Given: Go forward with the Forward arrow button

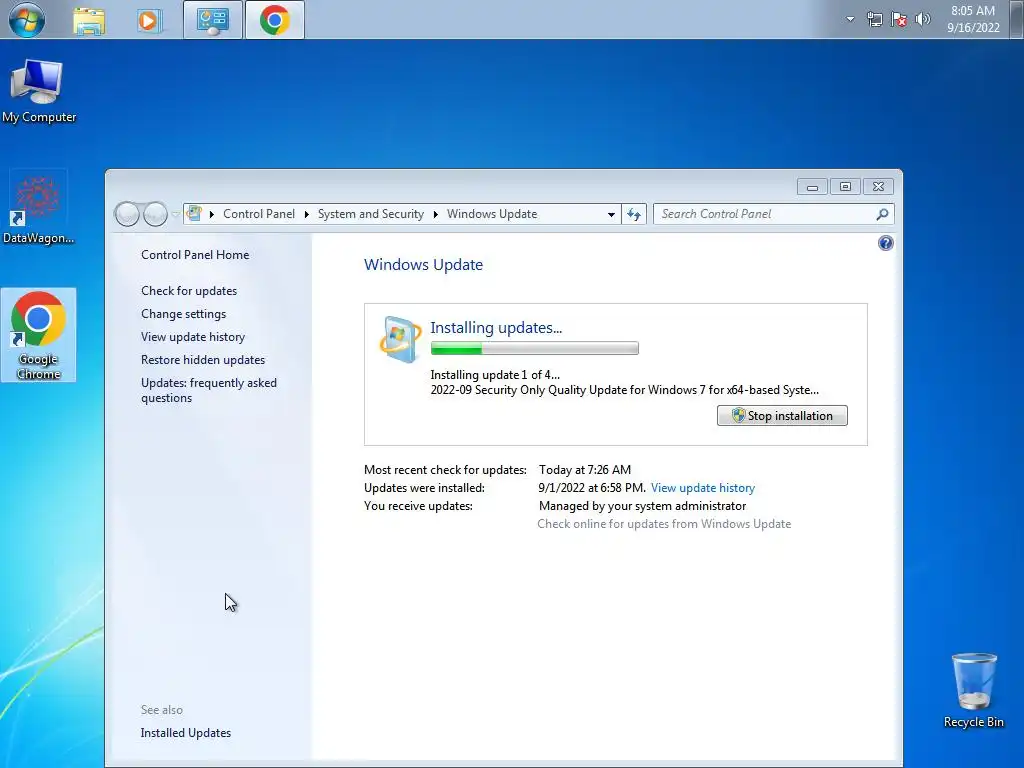Looking at the screenshot, I should click(x=155, y=214).
